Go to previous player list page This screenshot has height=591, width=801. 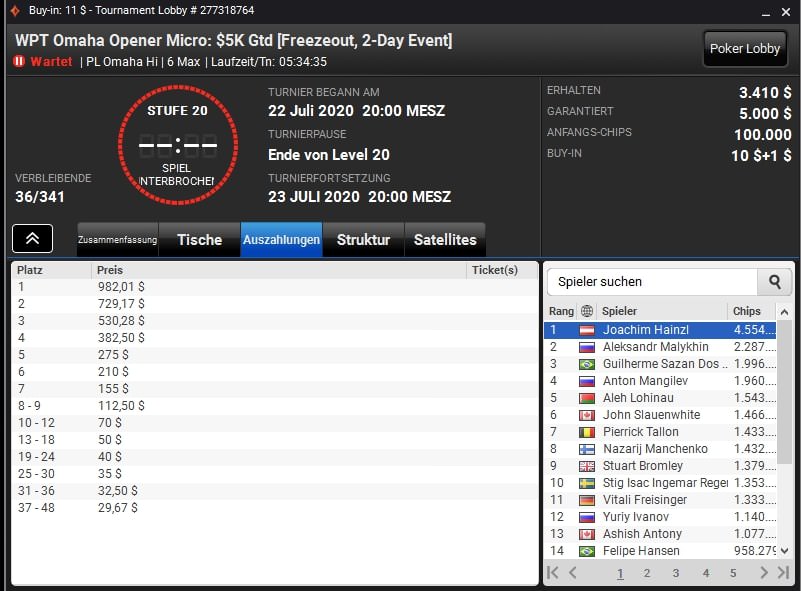coord(573,573)
